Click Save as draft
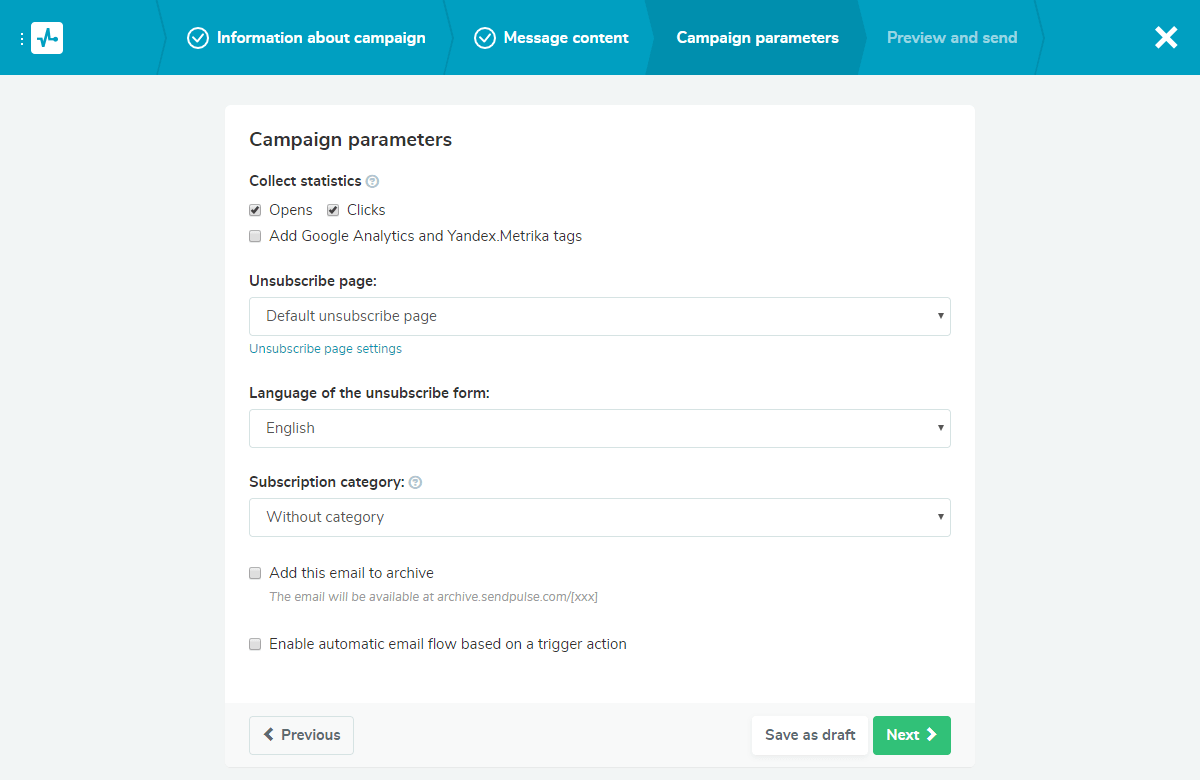The image size is (1200, 780). (x=810, y=735)
